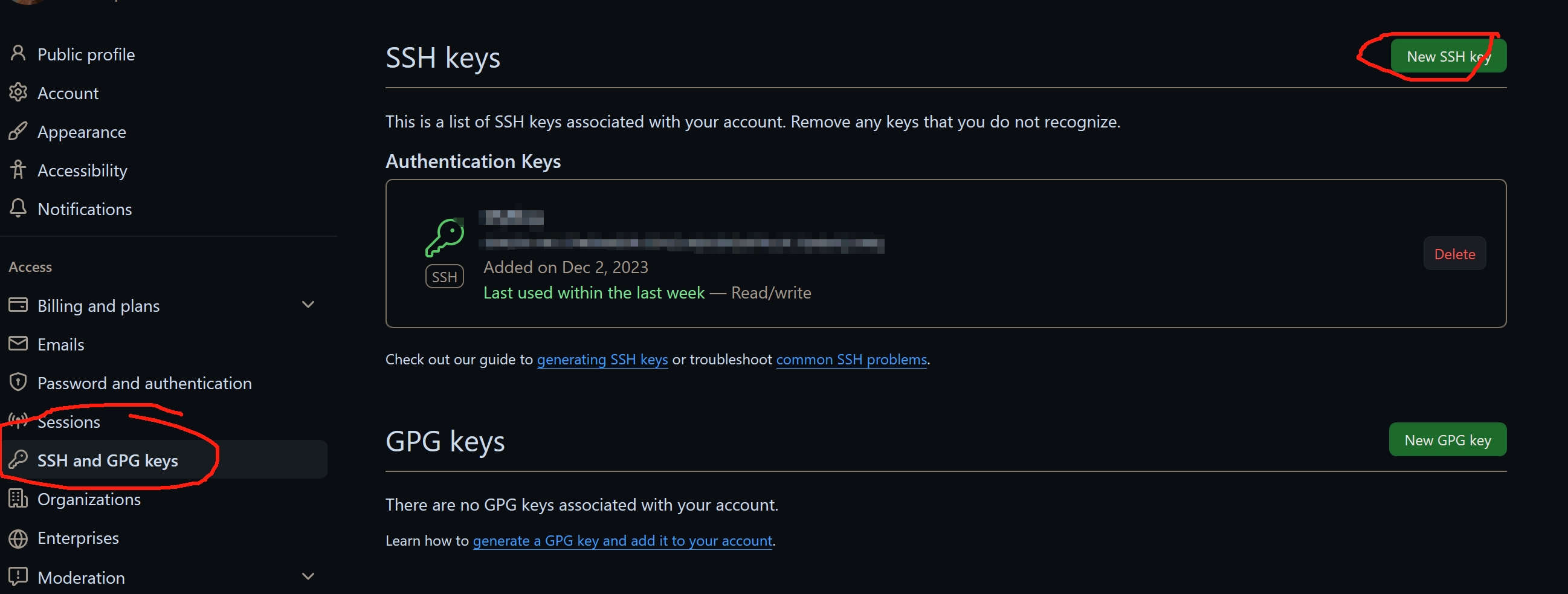Viewport: 1568px width, 594px height.
Task: Expand the Moderation section chevron
Action: coord(309,576)
